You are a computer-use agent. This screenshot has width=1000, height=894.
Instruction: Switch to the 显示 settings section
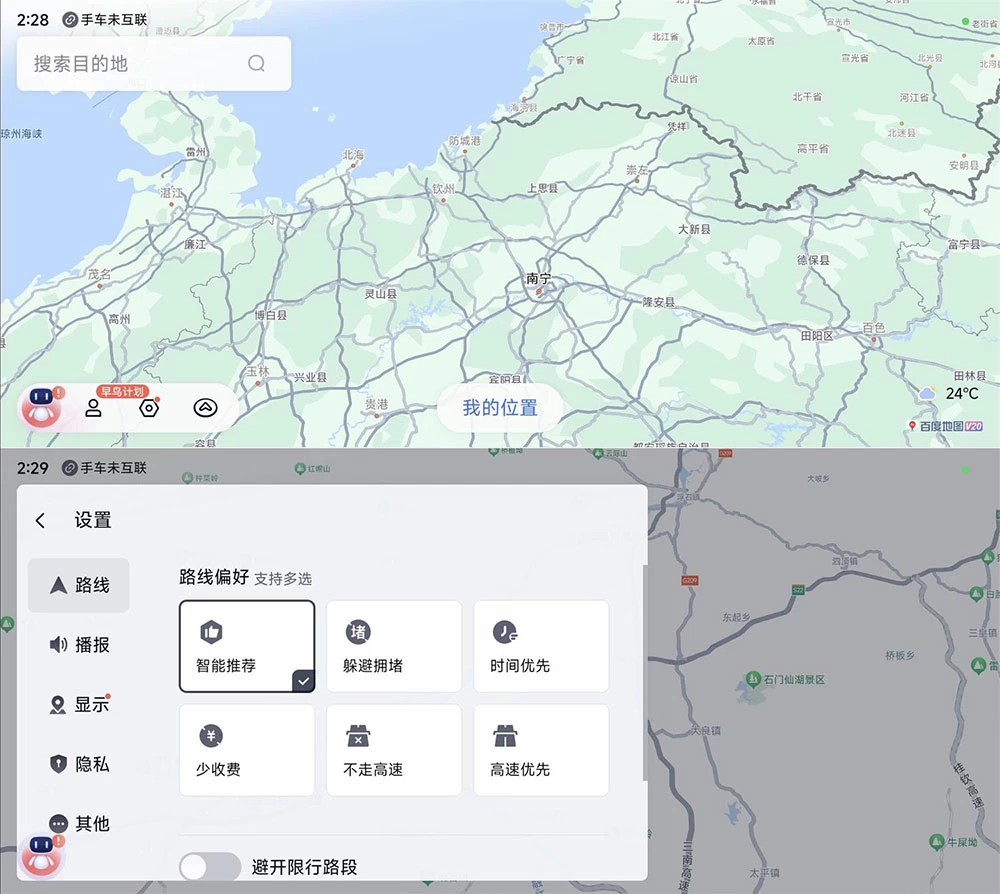tap(80, 704)
